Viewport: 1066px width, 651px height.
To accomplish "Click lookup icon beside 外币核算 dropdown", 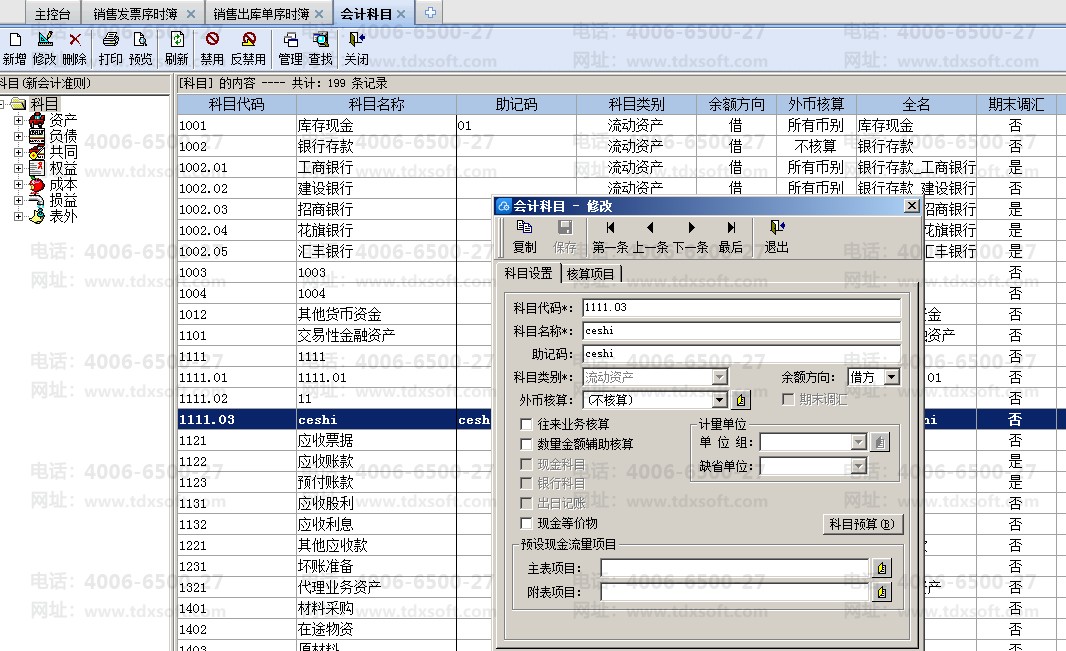I will (x=741, y=400).
